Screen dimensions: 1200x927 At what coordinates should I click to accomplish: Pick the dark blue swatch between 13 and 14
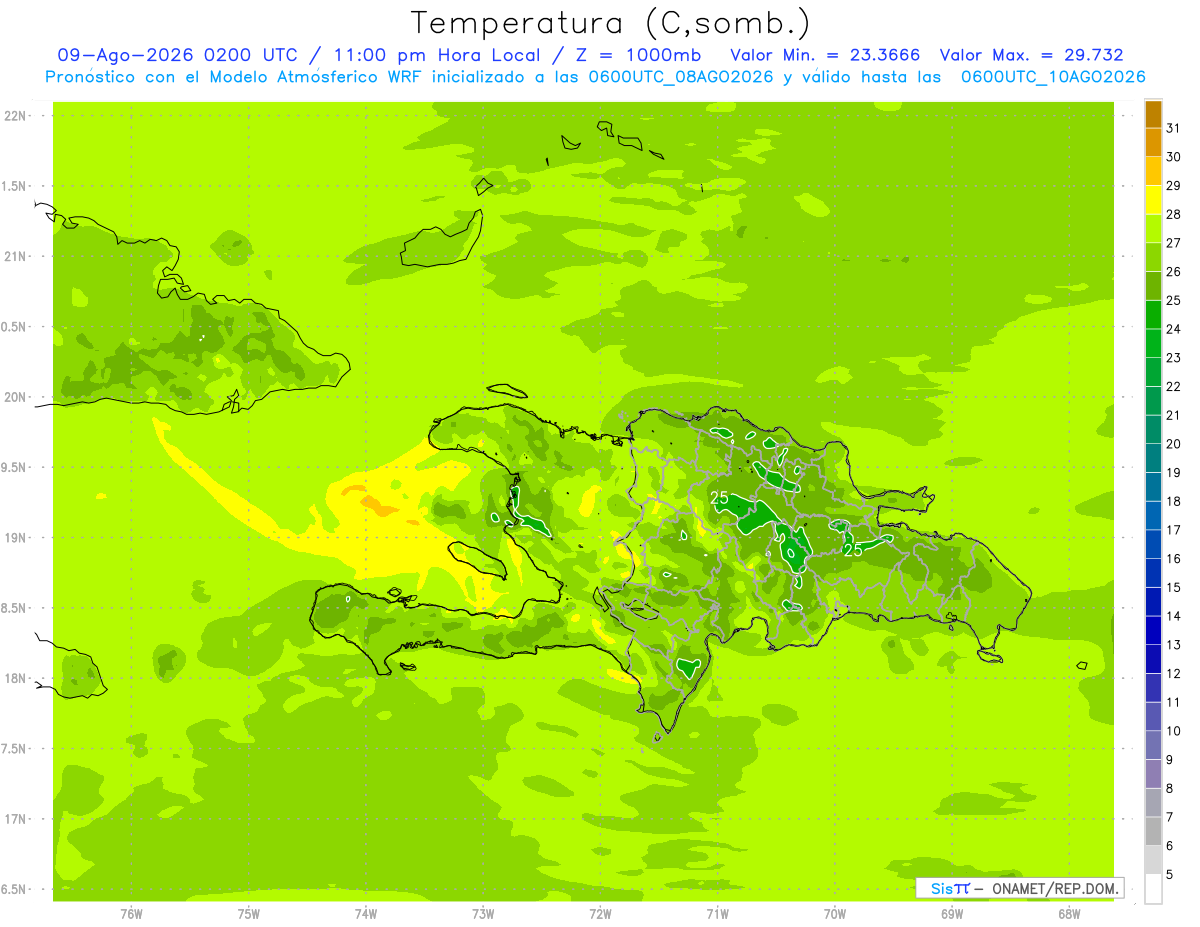pos(1153,630)
